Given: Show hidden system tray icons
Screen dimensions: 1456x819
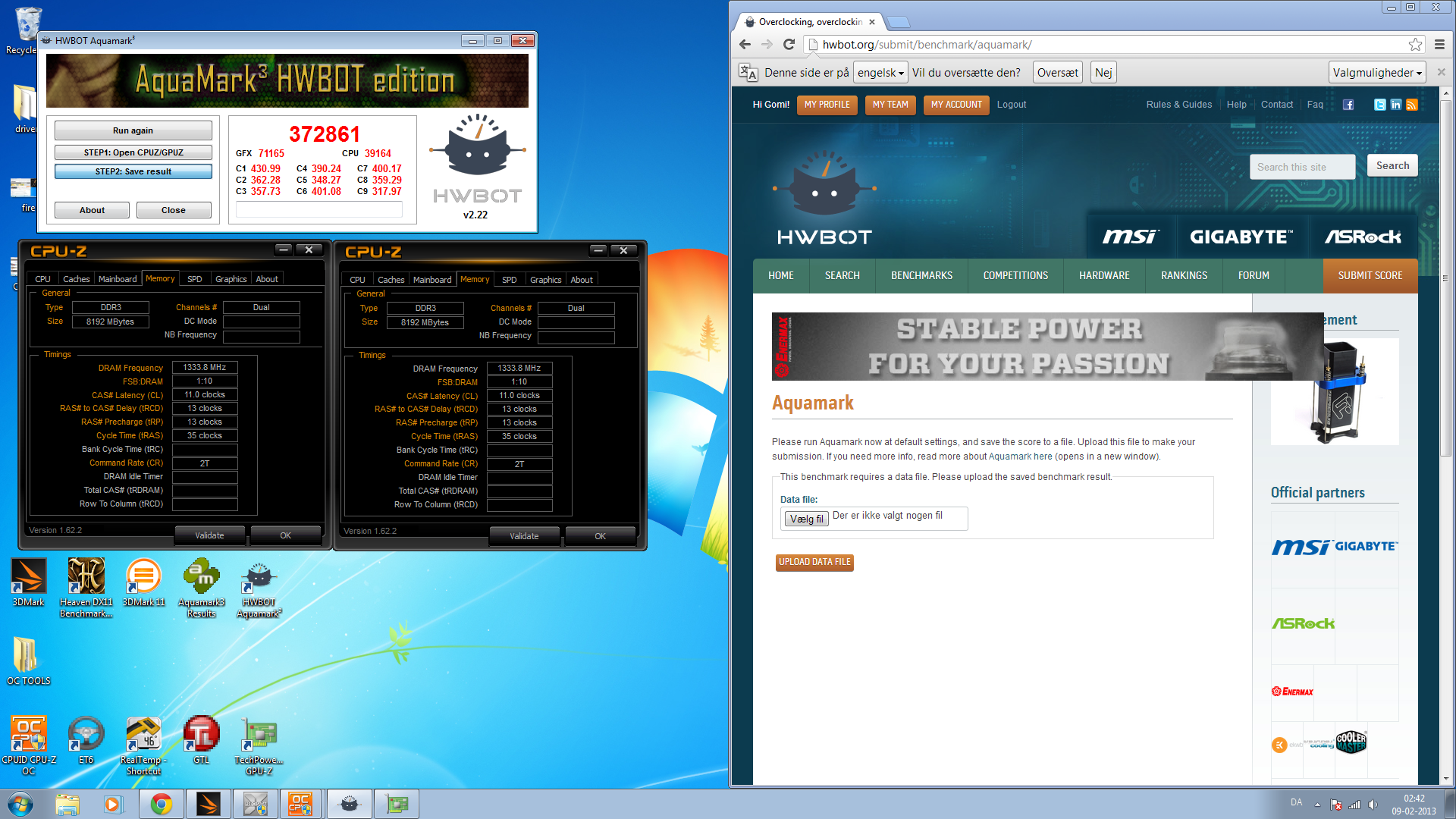Looking at the screenshot, I should click(1317, 805).
